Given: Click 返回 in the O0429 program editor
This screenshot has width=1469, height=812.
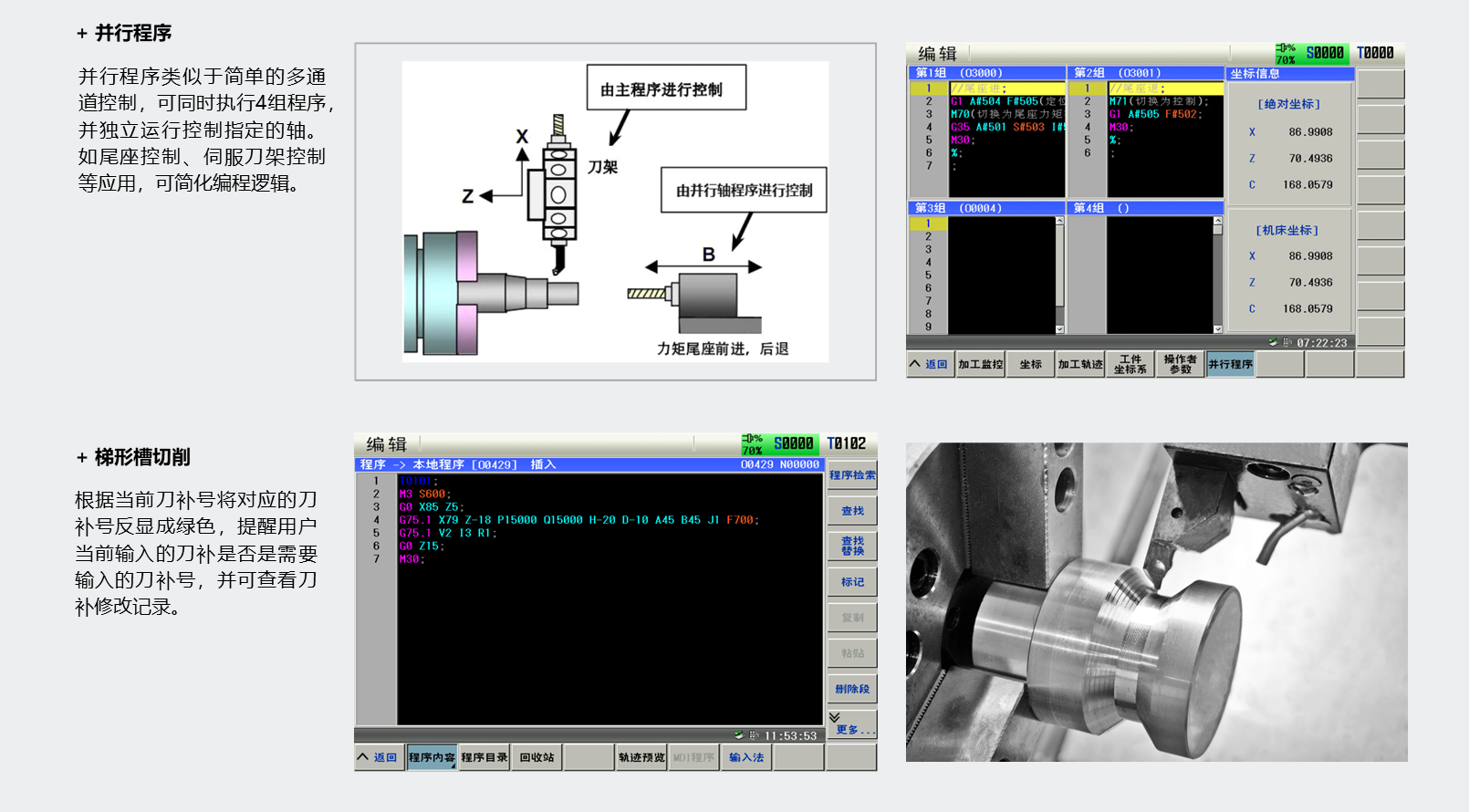Looking at the screenshot, I should point(378,757).
